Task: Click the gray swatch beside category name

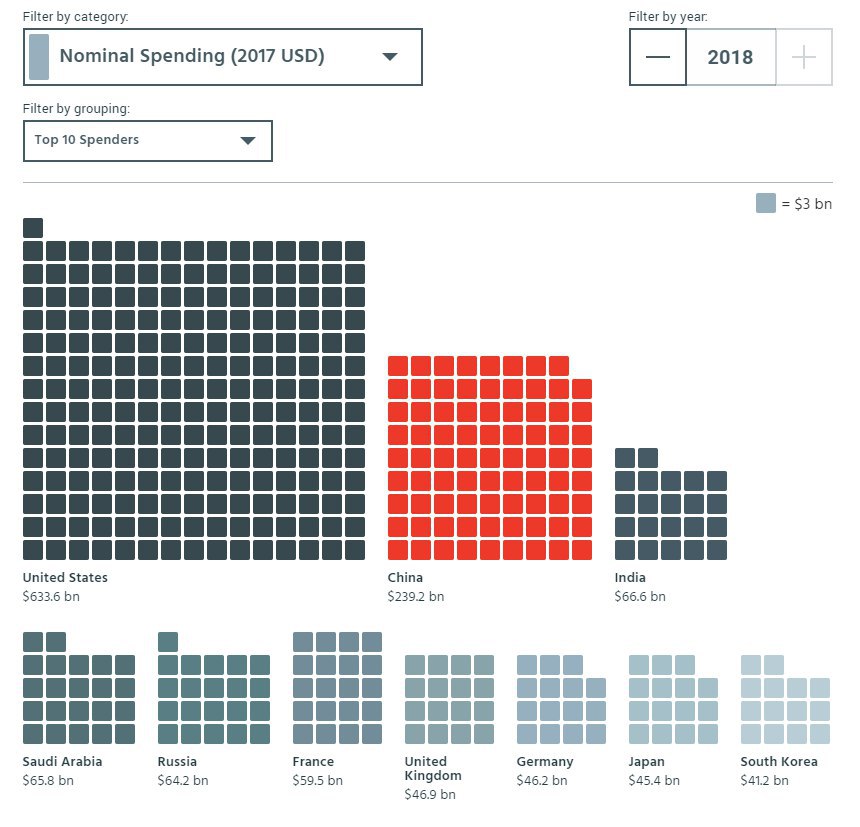Action: [x=39, y=57]
